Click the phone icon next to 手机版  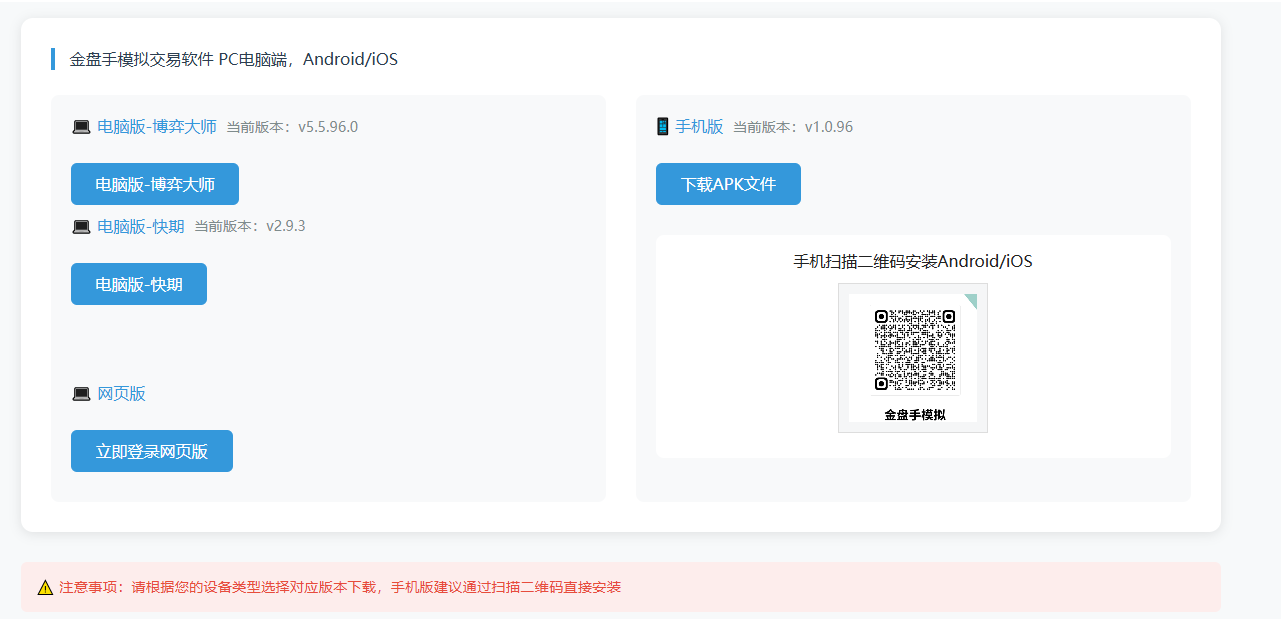pos(662,127)
